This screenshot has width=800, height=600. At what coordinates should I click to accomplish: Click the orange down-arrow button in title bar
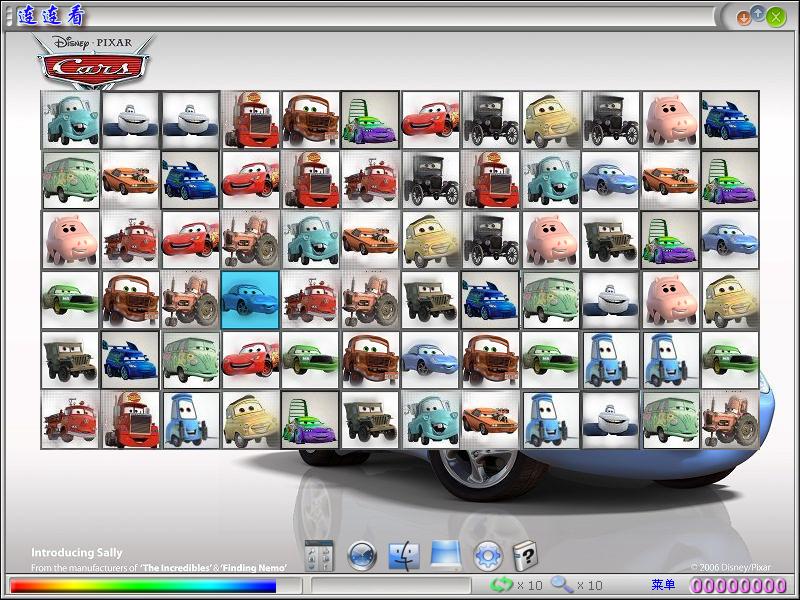[x=743, y=18]
